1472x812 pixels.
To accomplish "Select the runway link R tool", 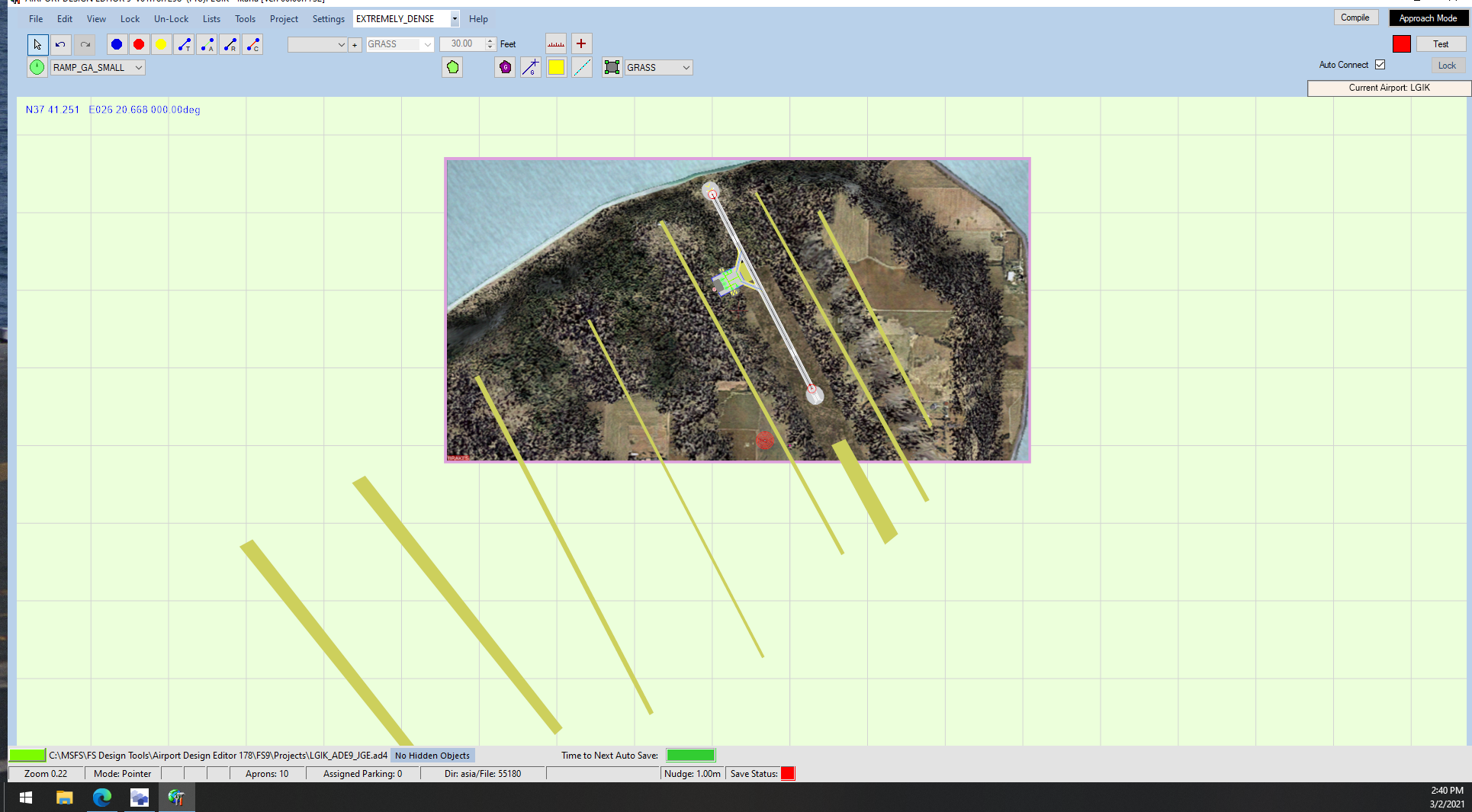I will (230, 44).
